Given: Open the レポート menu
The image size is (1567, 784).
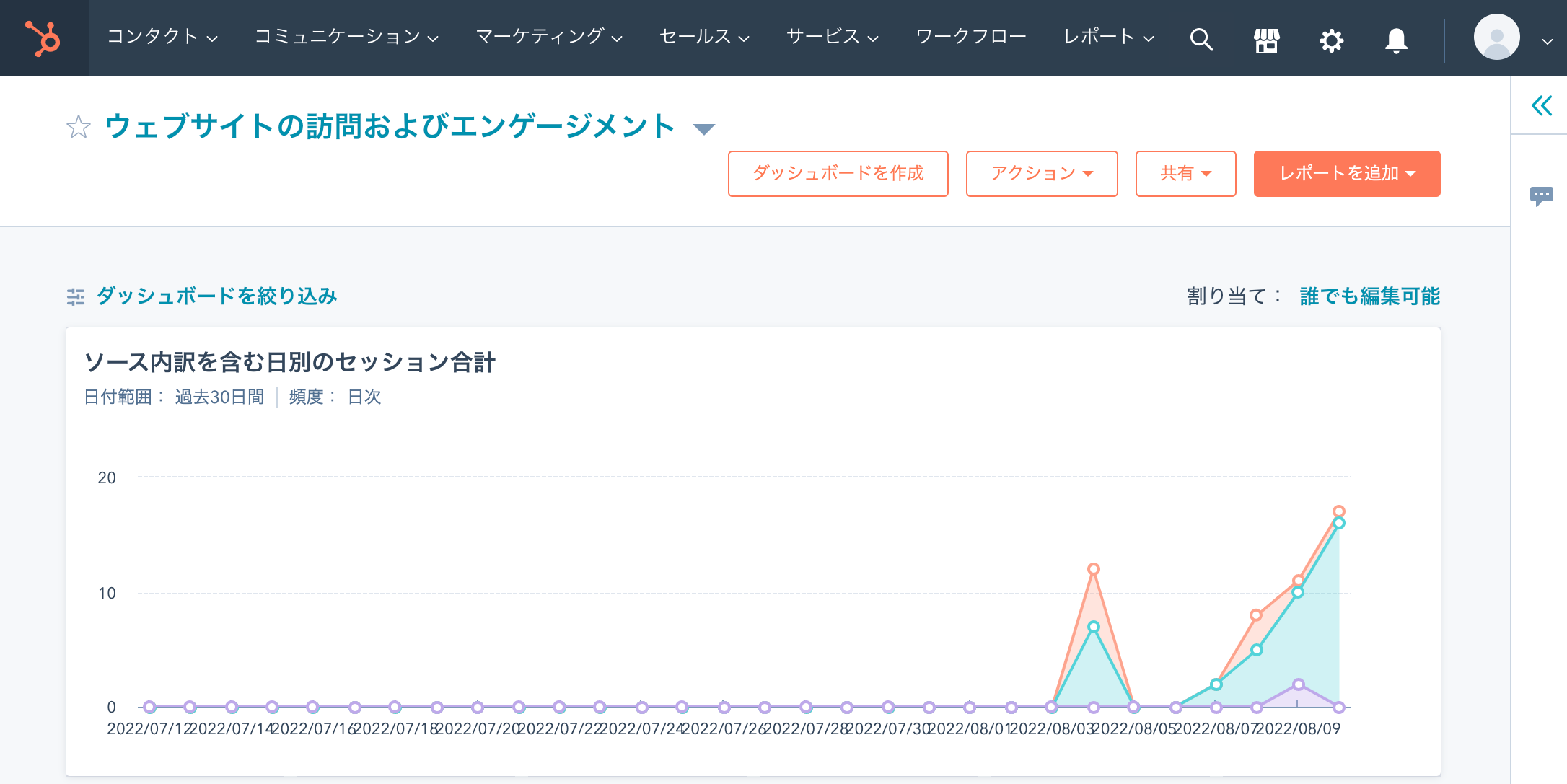Looking at the screenshot, I should point(1109,37).
